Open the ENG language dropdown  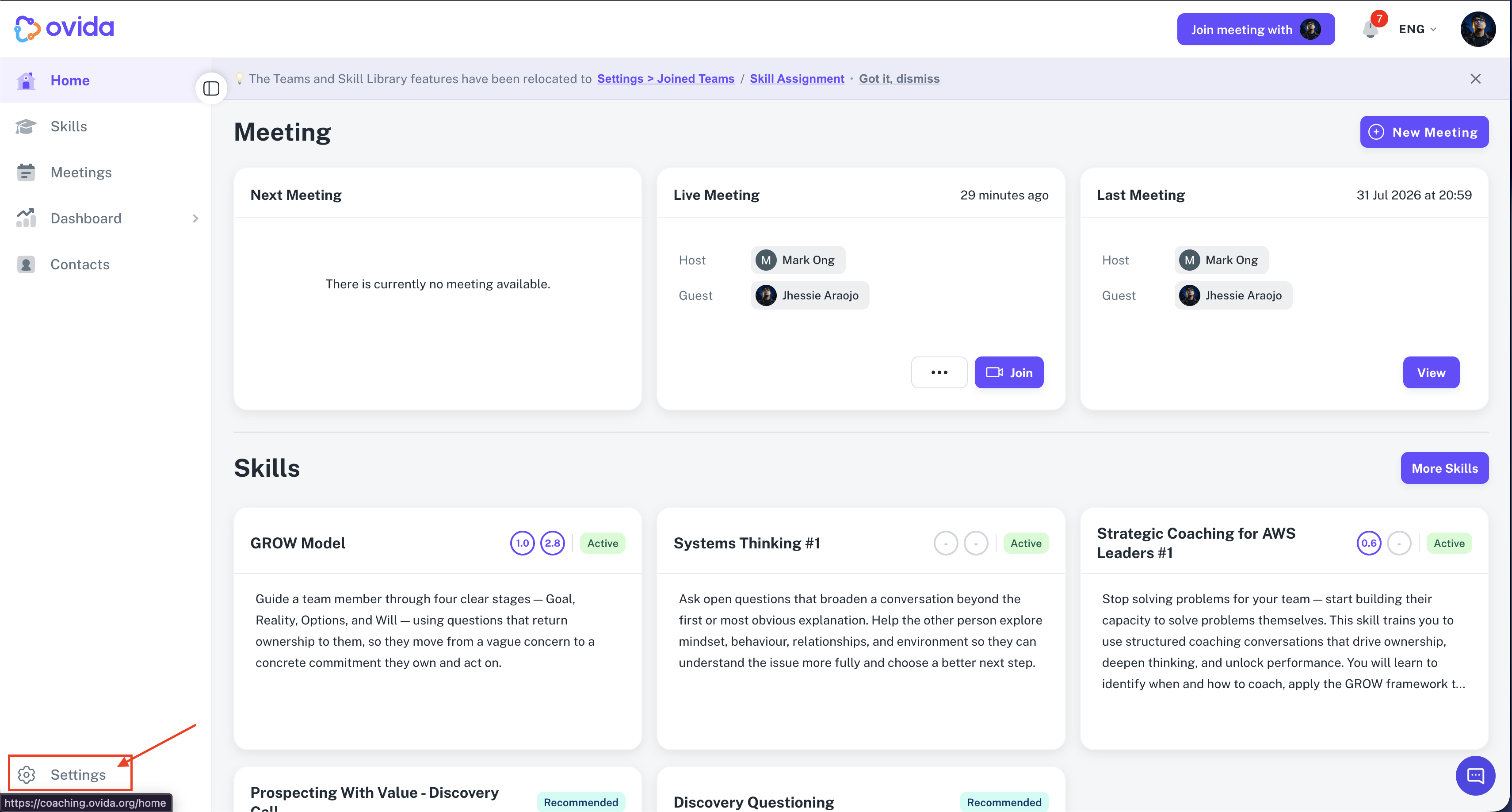(1417, 29)
